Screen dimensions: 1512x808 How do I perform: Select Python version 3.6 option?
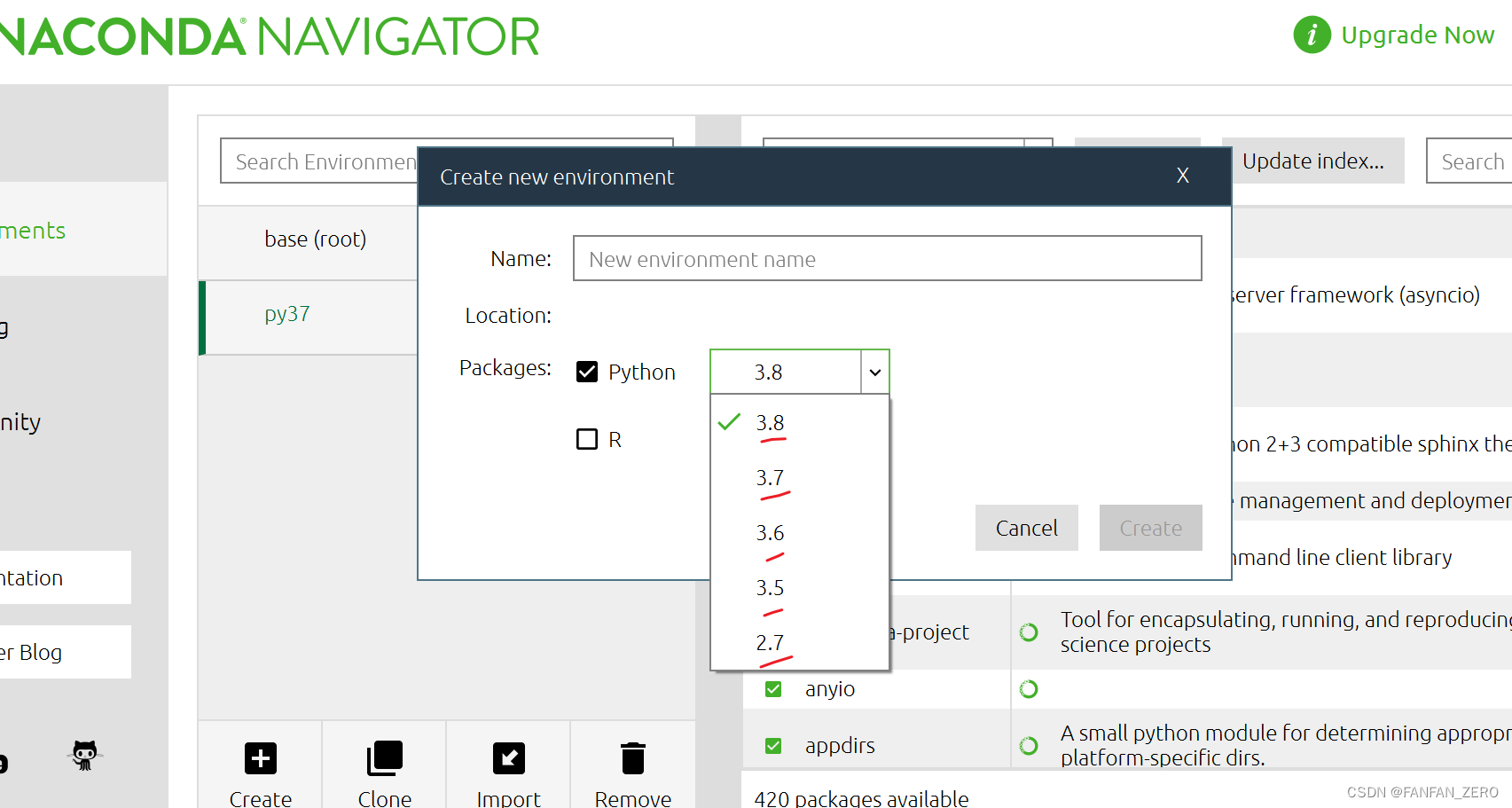coord(800,533)
